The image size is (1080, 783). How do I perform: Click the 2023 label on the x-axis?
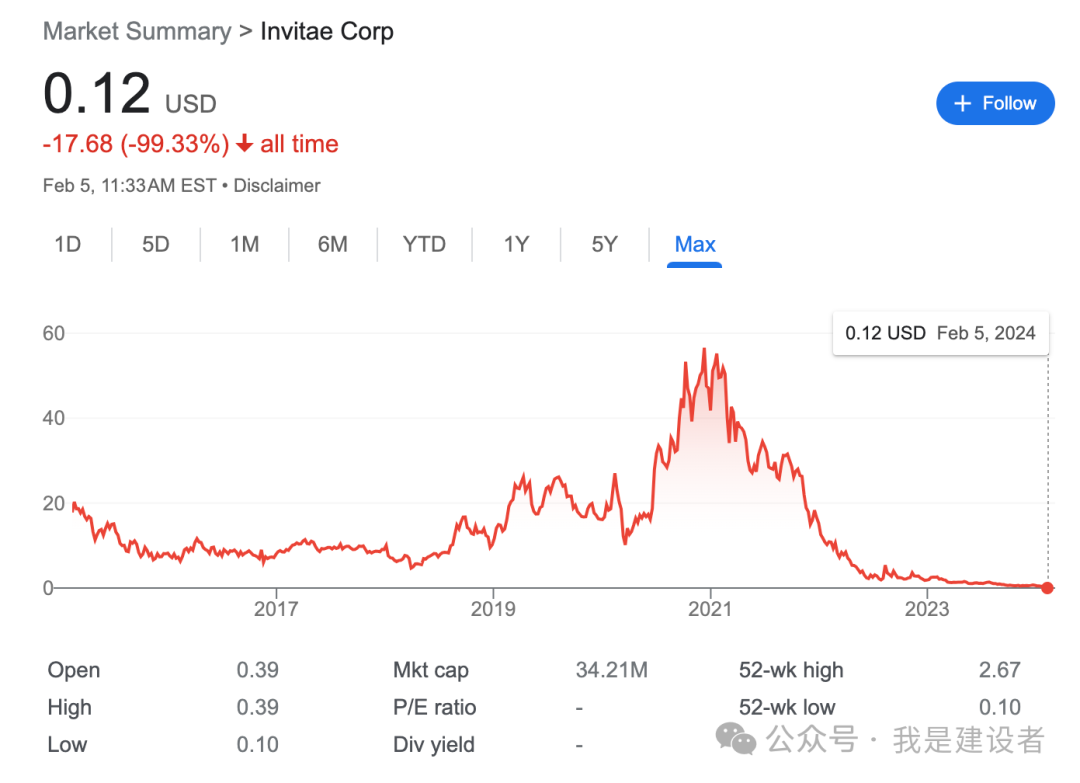coord(926,608)
